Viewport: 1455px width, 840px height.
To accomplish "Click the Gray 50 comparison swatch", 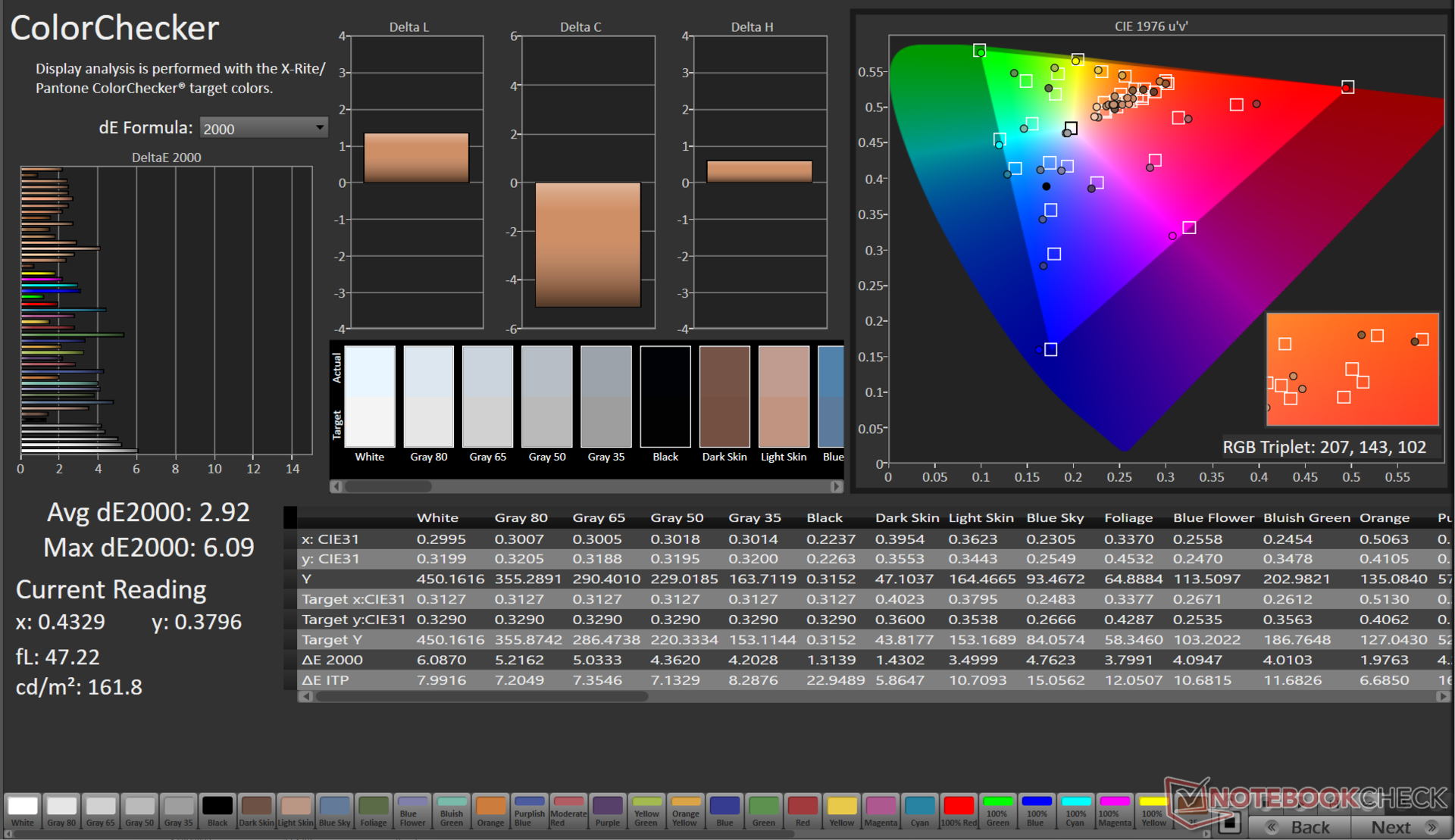I will coord(546,396).
